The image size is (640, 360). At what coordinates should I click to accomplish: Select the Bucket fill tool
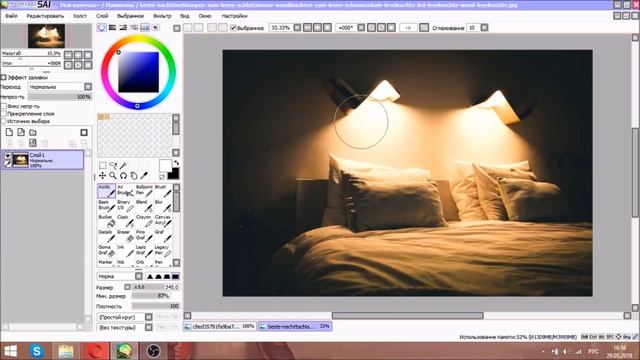point(106,221)
